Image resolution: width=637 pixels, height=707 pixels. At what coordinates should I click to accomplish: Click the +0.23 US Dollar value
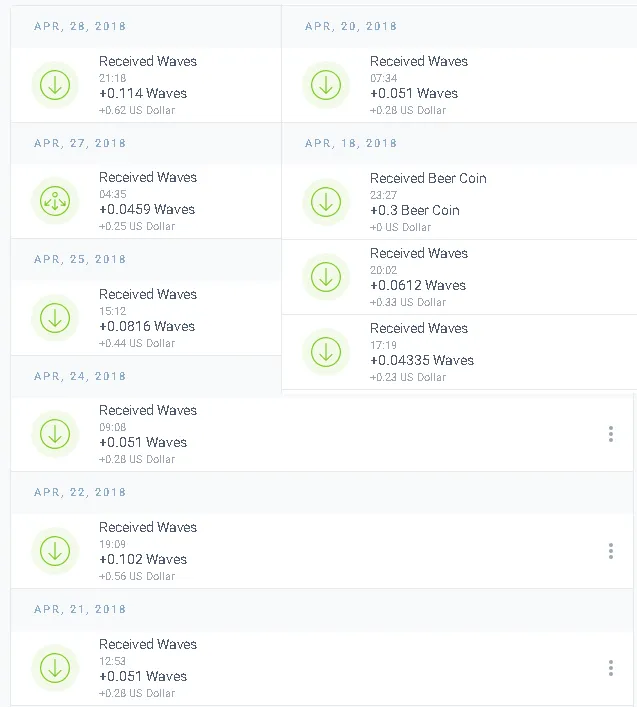point(408,377)
